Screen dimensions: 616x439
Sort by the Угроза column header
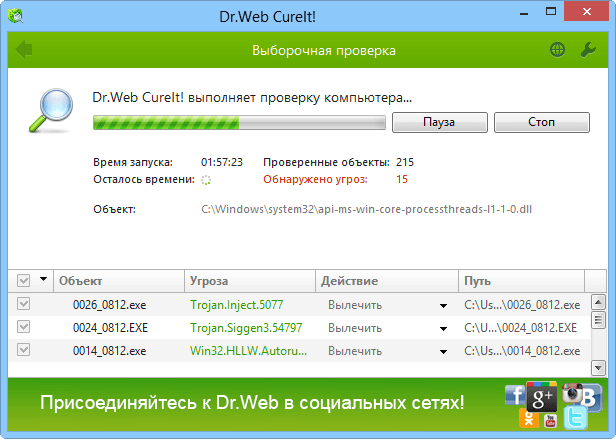(250, 281)
